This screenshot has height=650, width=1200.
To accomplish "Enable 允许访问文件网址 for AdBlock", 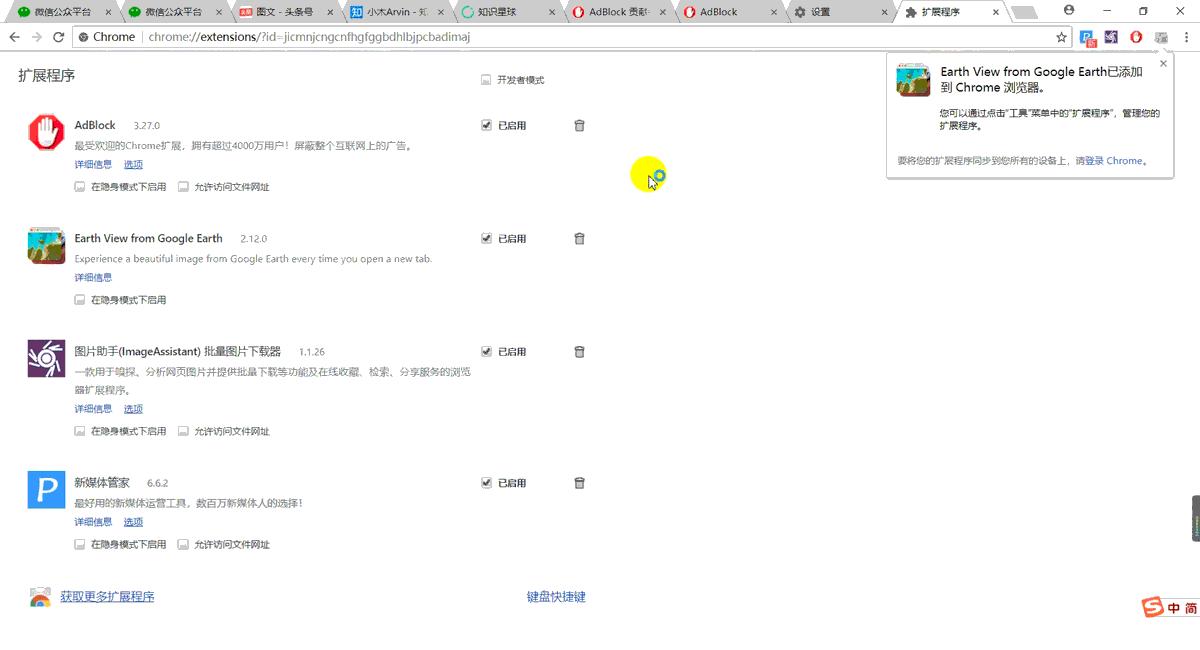I will click(183, 187).
